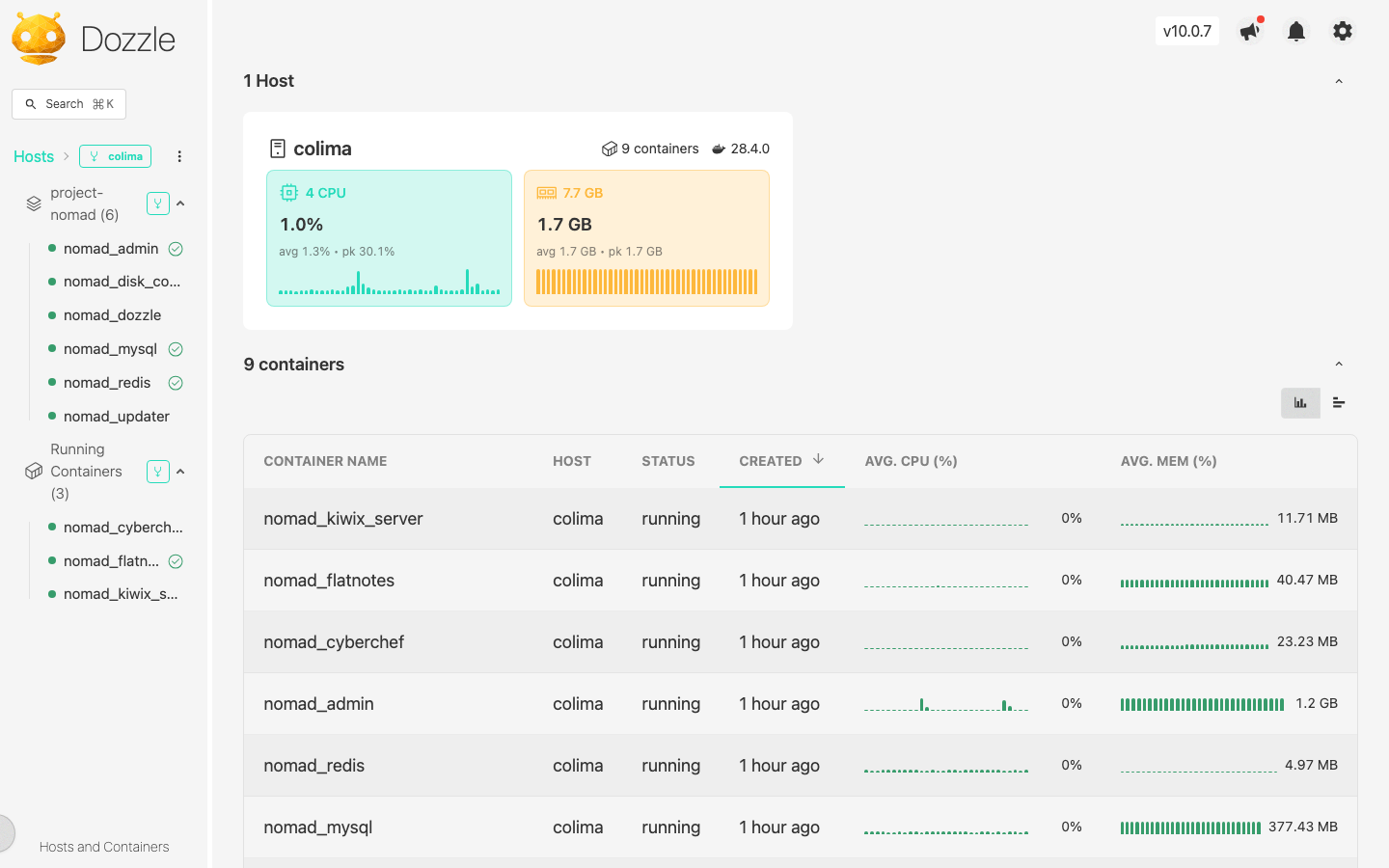Open nomad_cyberchef table row link
The width and height of the screenshot is (1389, 868).
pyautogui.click(x=334, y=642)
